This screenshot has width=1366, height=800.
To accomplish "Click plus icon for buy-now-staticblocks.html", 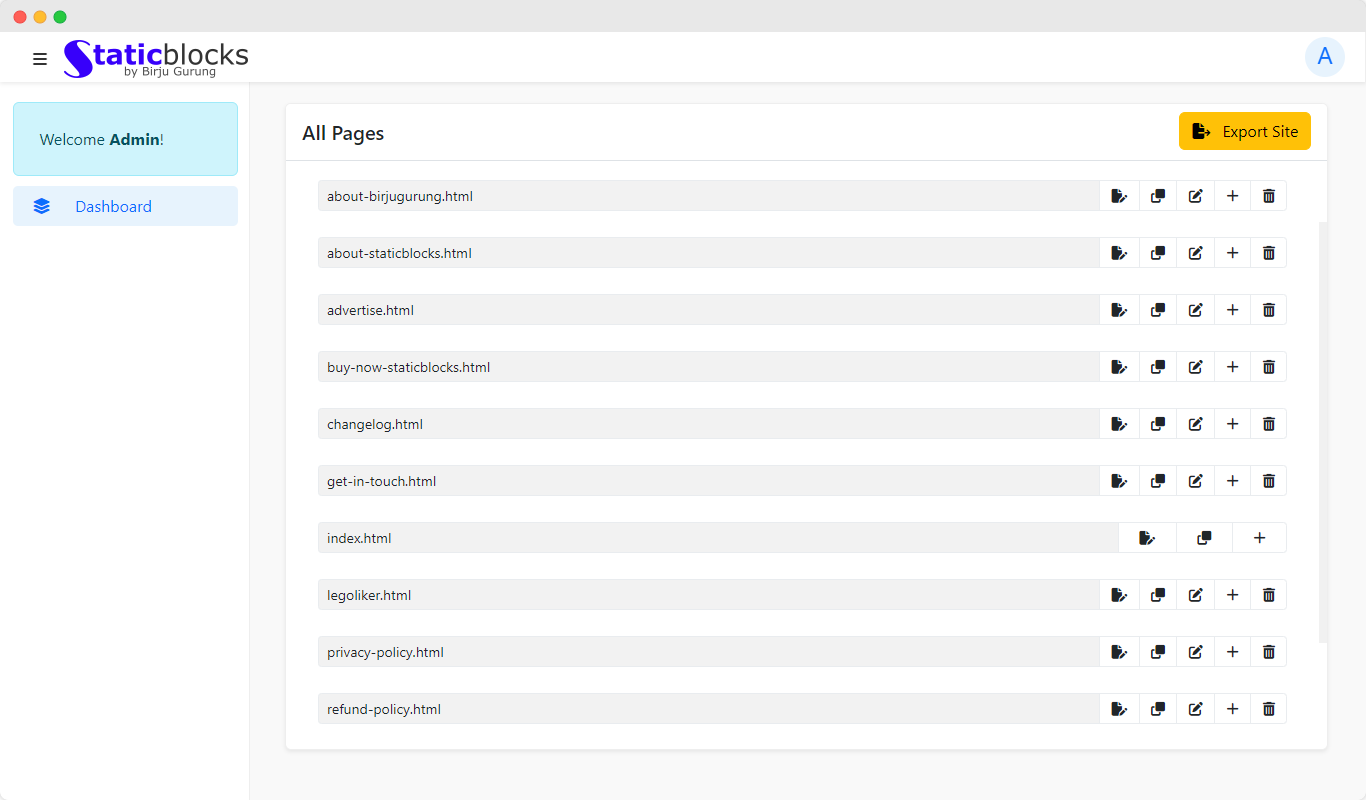I will click(x=1232, y=367).
